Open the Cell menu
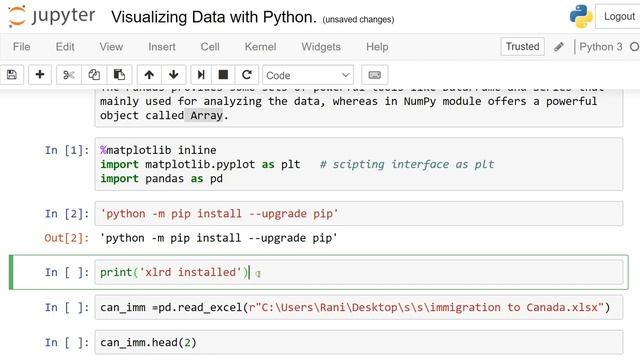 click(210, 47)
